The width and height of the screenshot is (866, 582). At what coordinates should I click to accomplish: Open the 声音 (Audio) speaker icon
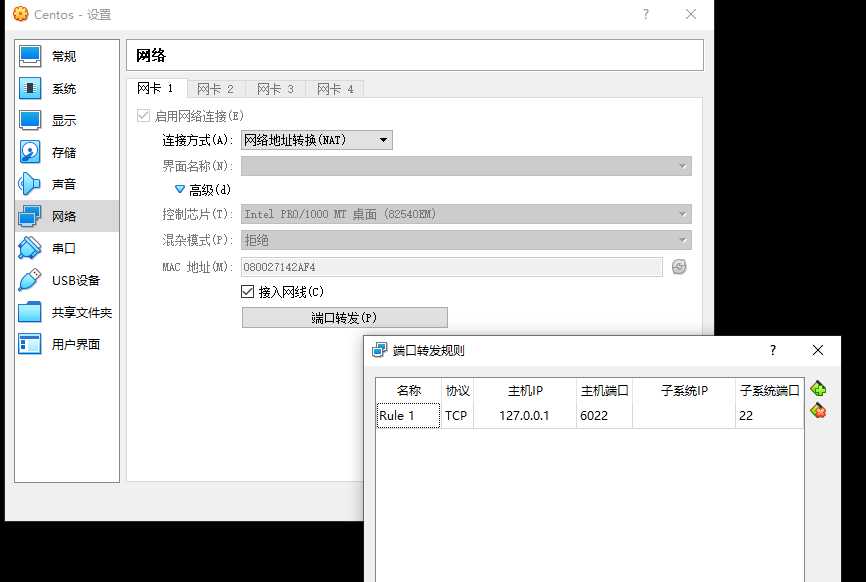30,184
